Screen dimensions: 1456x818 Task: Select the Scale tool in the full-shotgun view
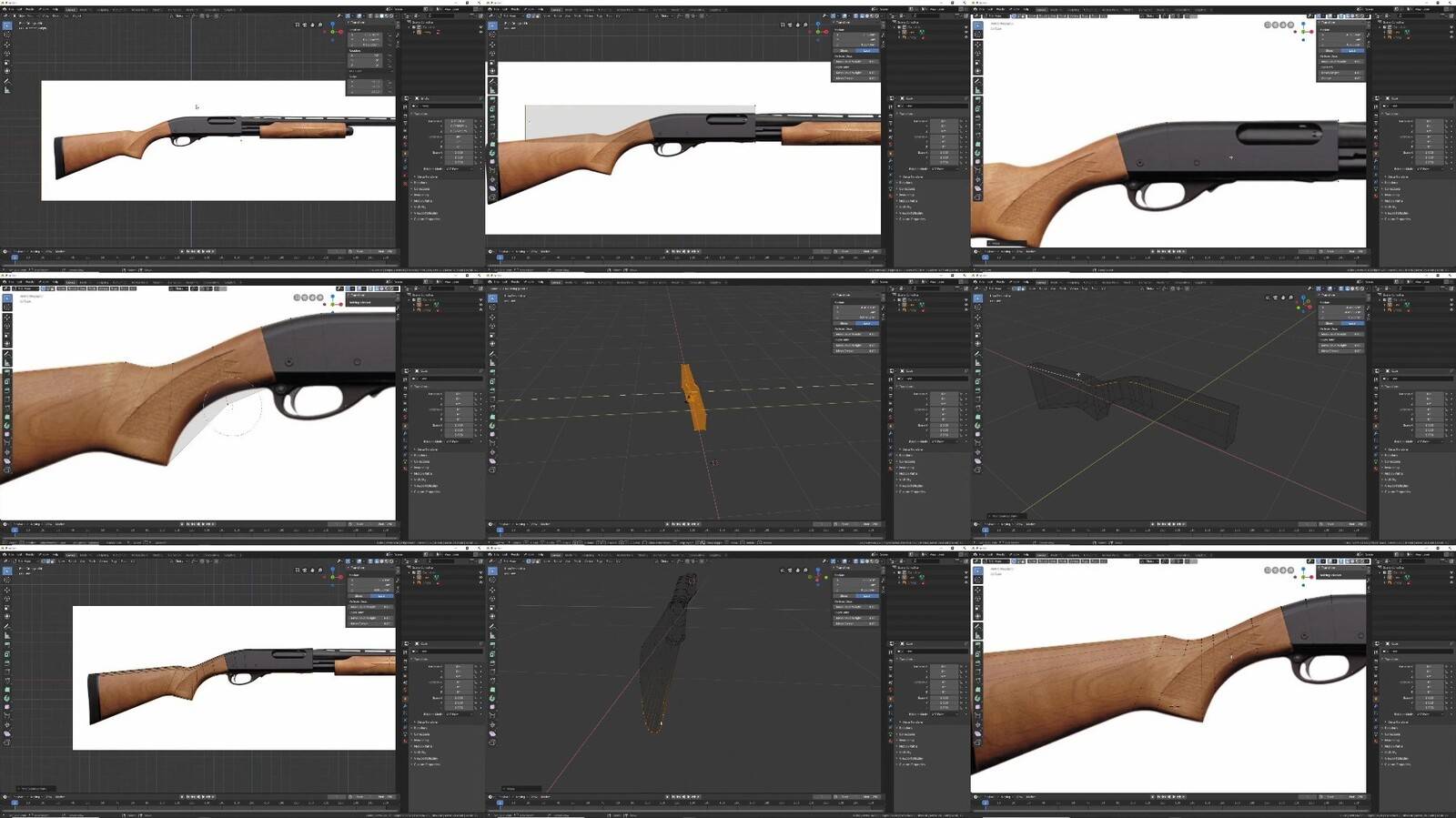[7, 62]
